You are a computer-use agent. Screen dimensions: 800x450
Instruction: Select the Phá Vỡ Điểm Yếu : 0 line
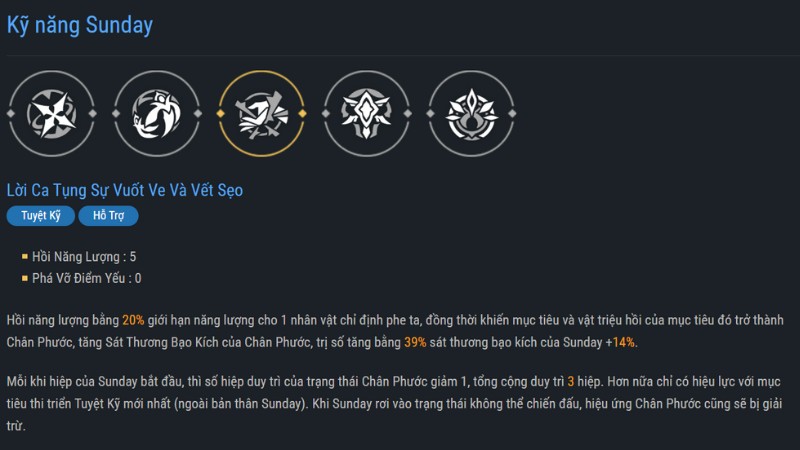coord(87,279)
